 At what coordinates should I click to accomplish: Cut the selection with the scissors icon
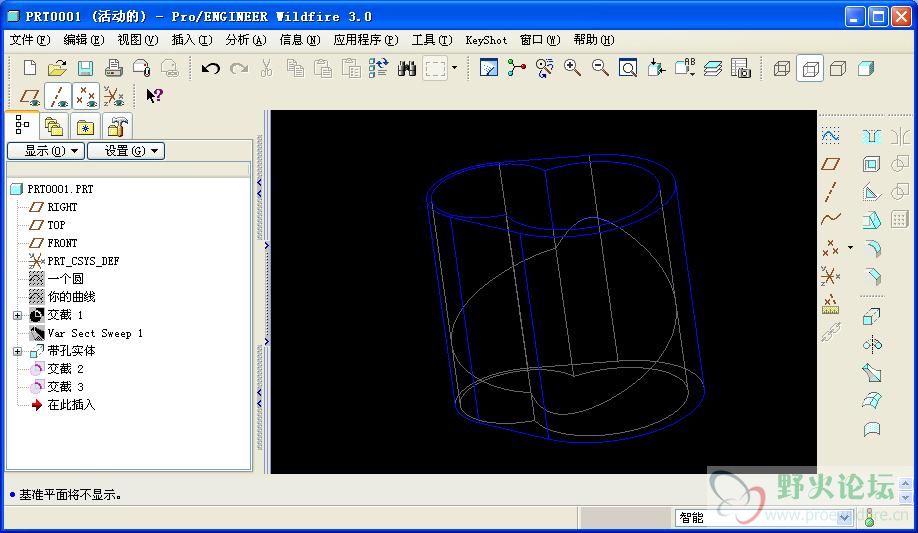click(x=266, y=69)
